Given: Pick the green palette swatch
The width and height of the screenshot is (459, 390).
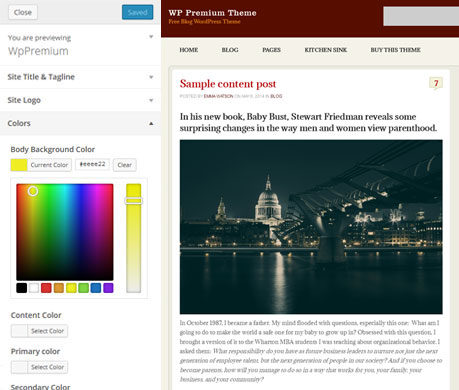Looking at the screenshot, I should [x=83, y=288].
